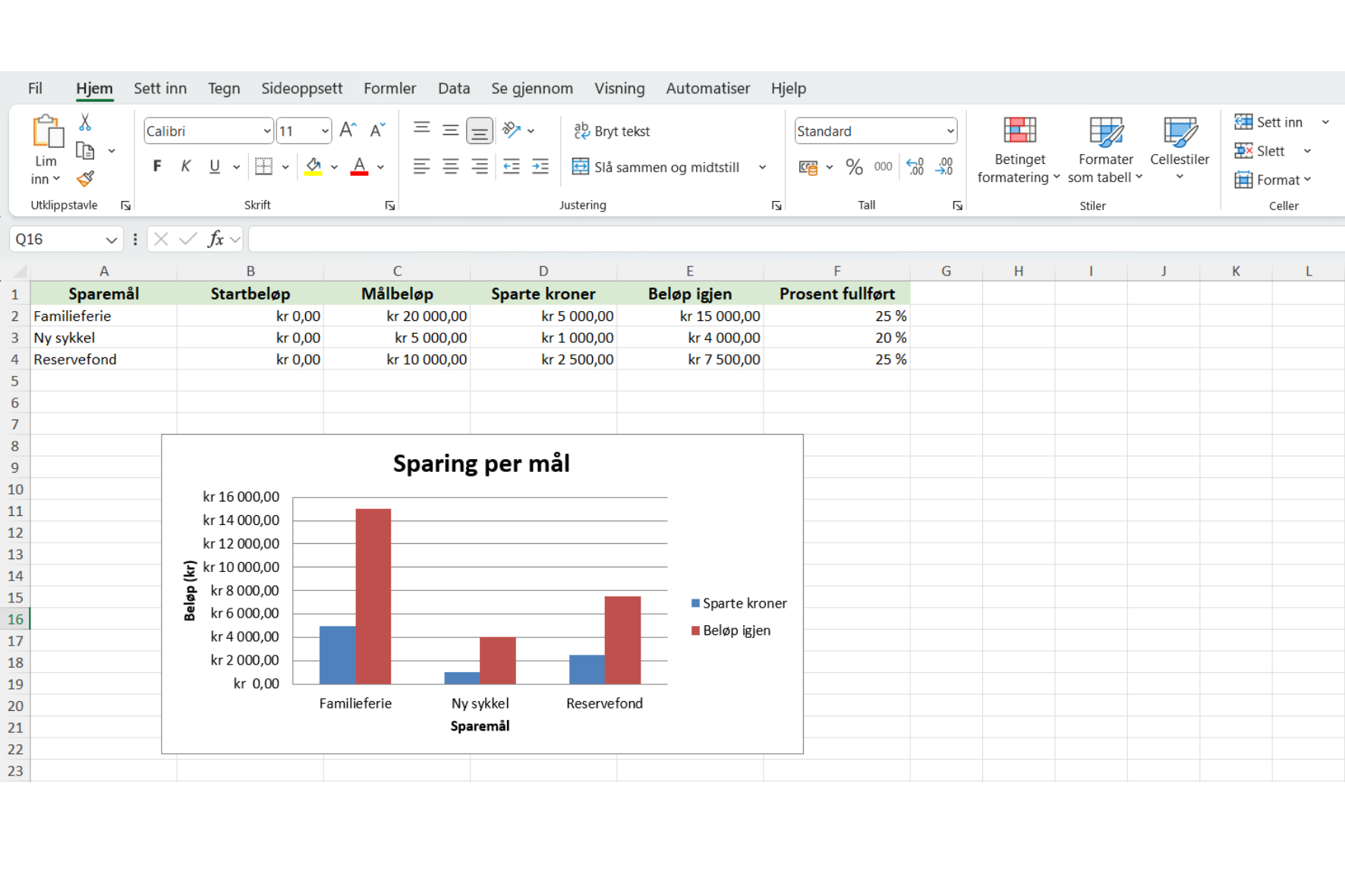Click the insert function fx icon
Image resolution: width=1345 pixels, height=896 pixels.
click(x=216, y=240)
